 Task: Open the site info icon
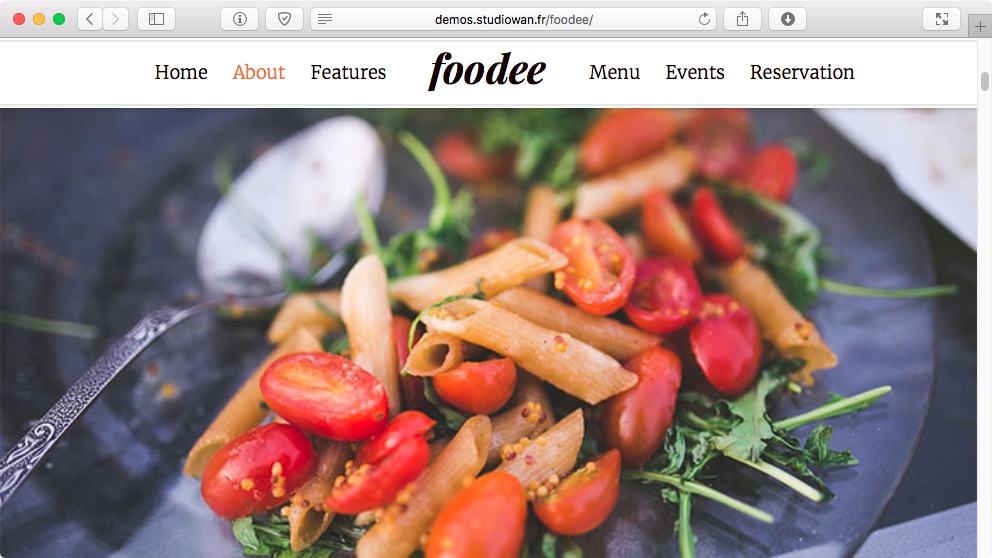click(x=239, y=19)
